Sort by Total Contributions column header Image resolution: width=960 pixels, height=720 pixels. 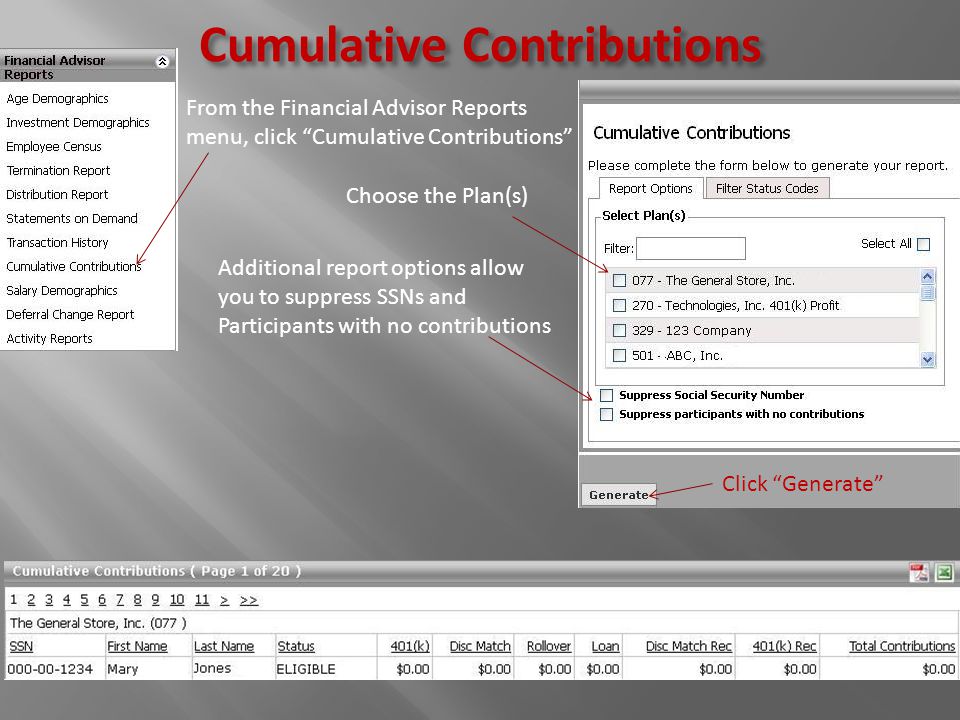point(902,647)
